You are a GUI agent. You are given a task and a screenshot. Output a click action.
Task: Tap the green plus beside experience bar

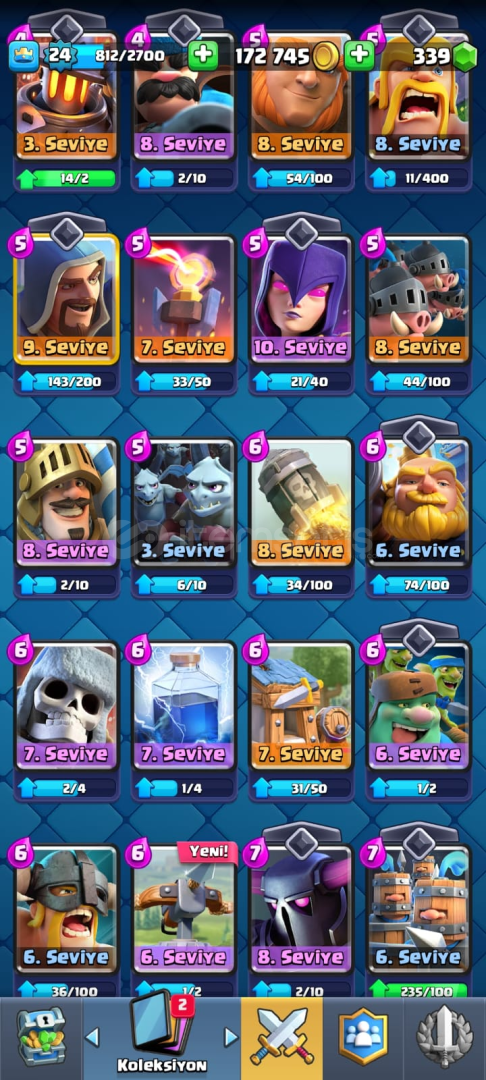203,56
